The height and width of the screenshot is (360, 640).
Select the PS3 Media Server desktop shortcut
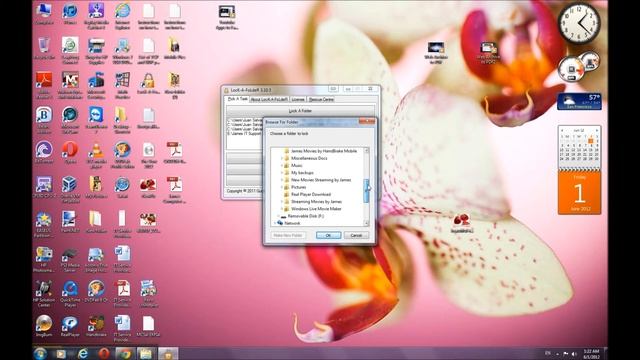(x=70, y=259)
